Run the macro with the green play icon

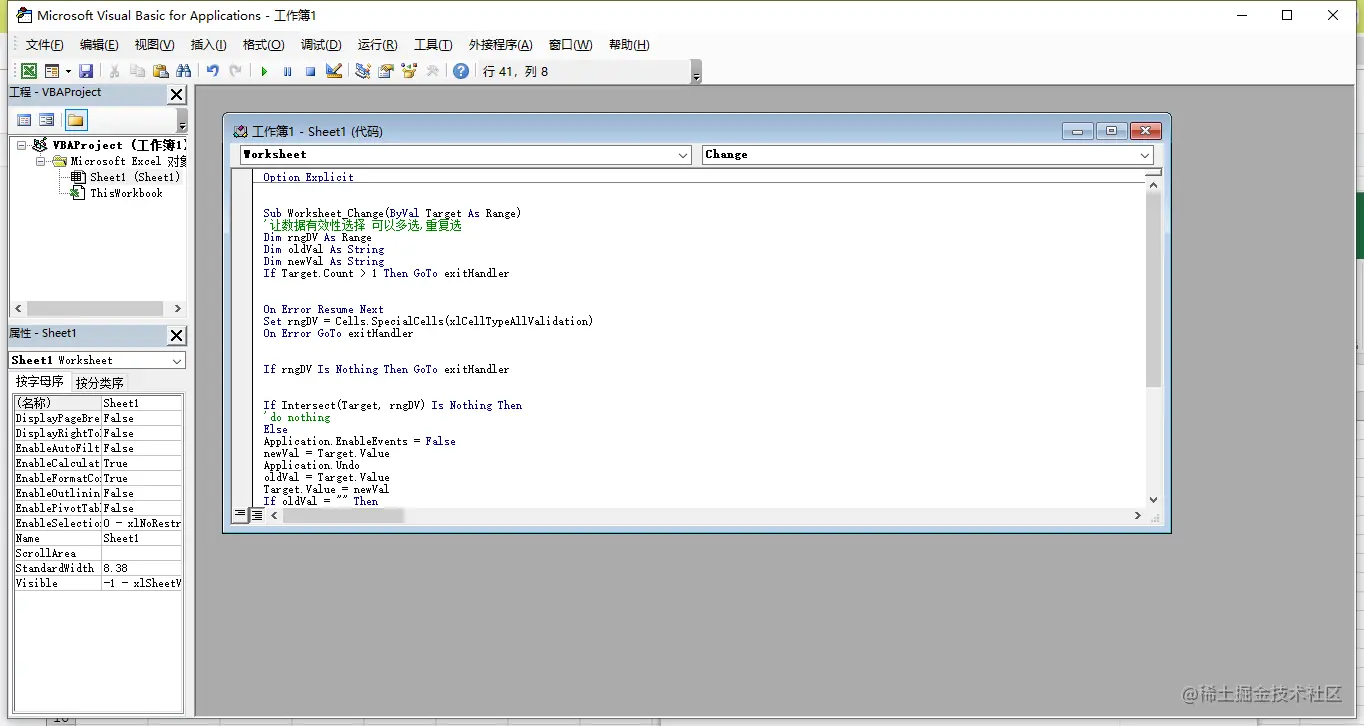(x=264, y=71)
